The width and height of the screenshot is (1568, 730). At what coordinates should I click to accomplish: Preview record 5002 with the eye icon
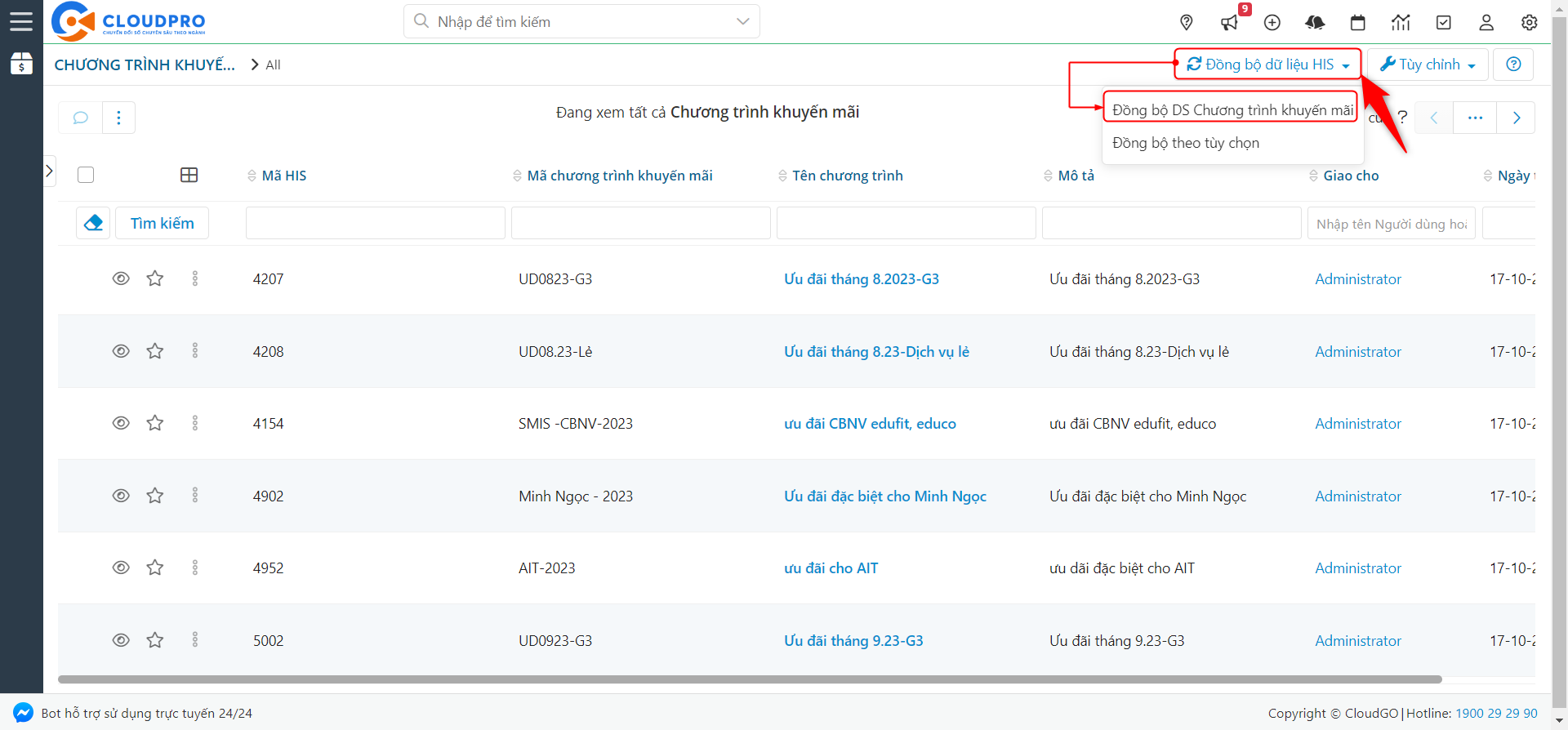point(121,640)
